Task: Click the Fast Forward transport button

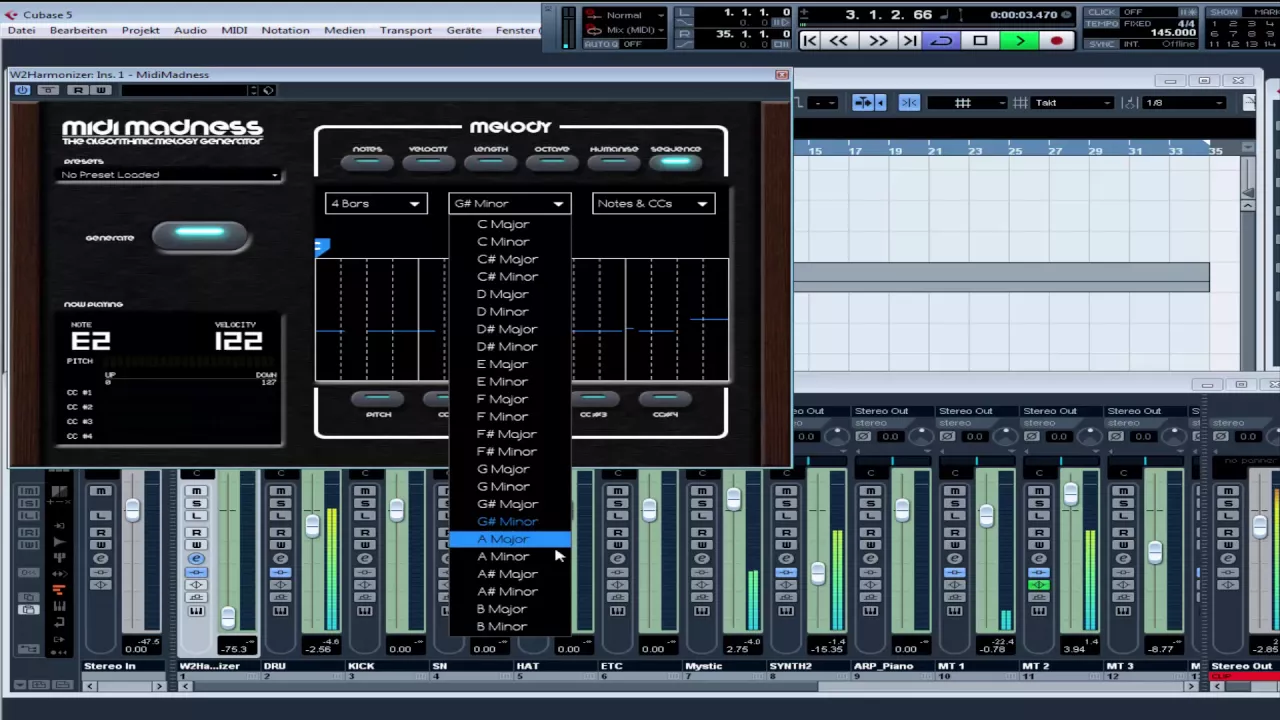Action: 877,41
